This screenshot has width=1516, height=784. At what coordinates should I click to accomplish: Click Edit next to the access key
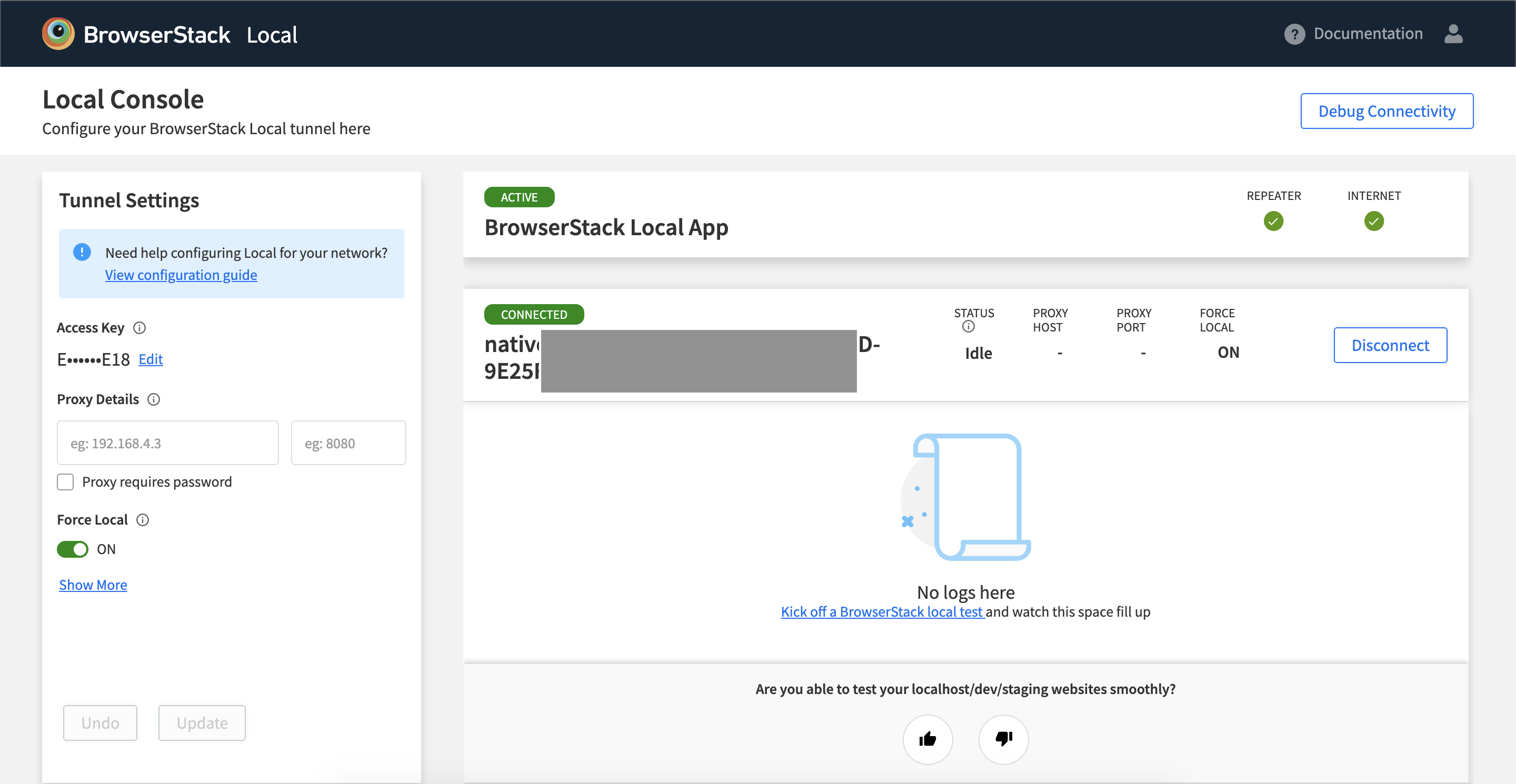[x=151, y=359]
